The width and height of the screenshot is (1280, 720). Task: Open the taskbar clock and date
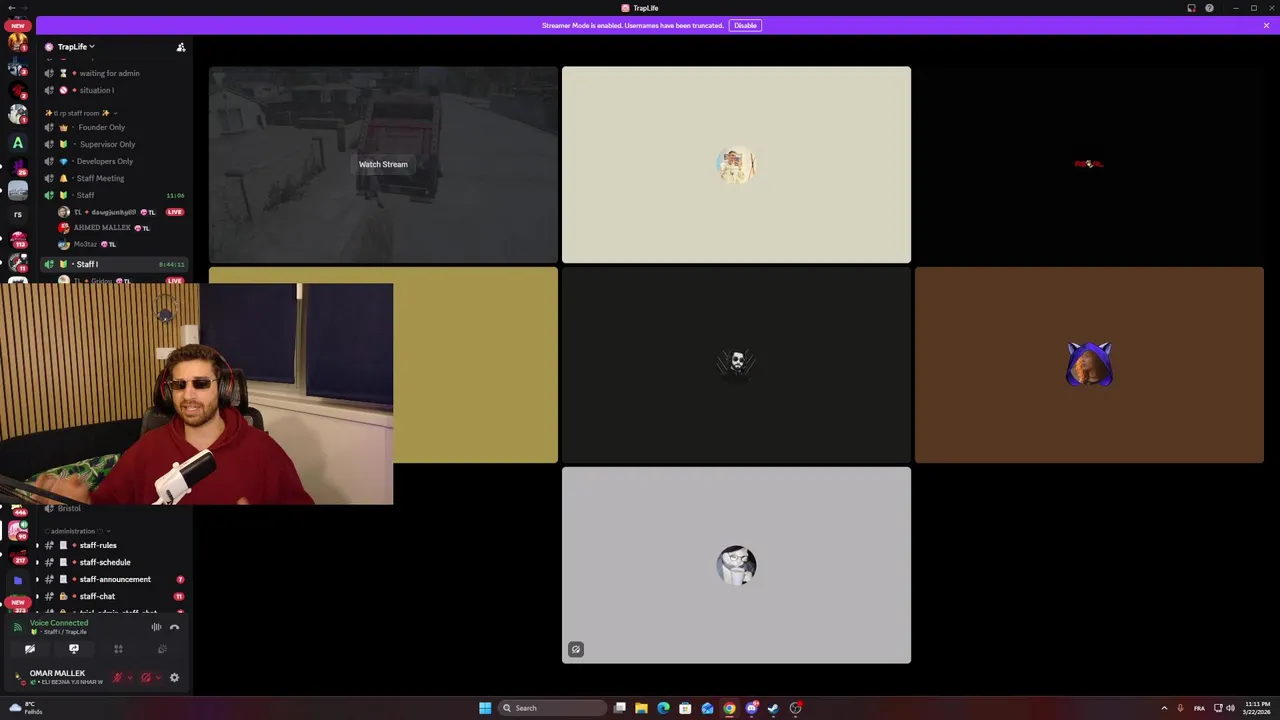click(x=1257, y=708)
